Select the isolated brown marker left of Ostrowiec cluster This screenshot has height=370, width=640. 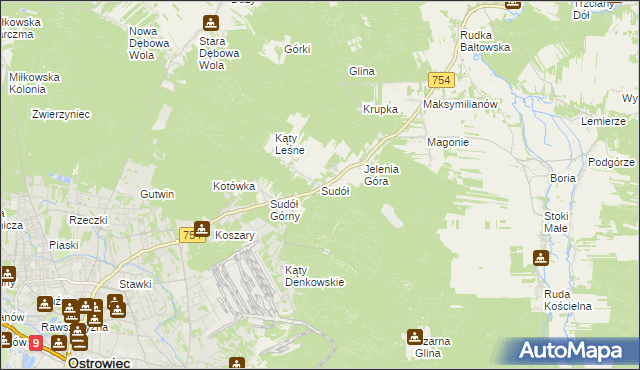pyautogui.click(x=44, y=304)
